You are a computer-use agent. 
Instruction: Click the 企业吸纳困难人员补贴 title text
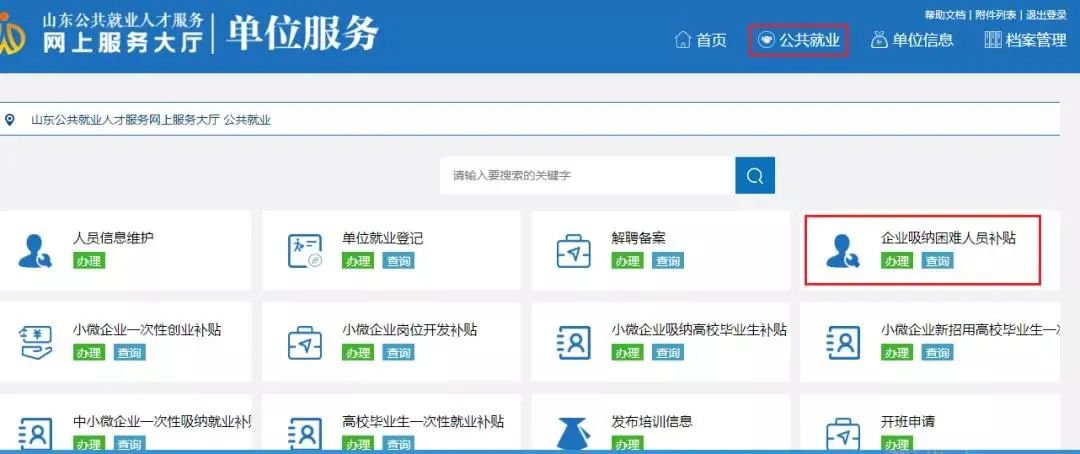tap(948, 238)
